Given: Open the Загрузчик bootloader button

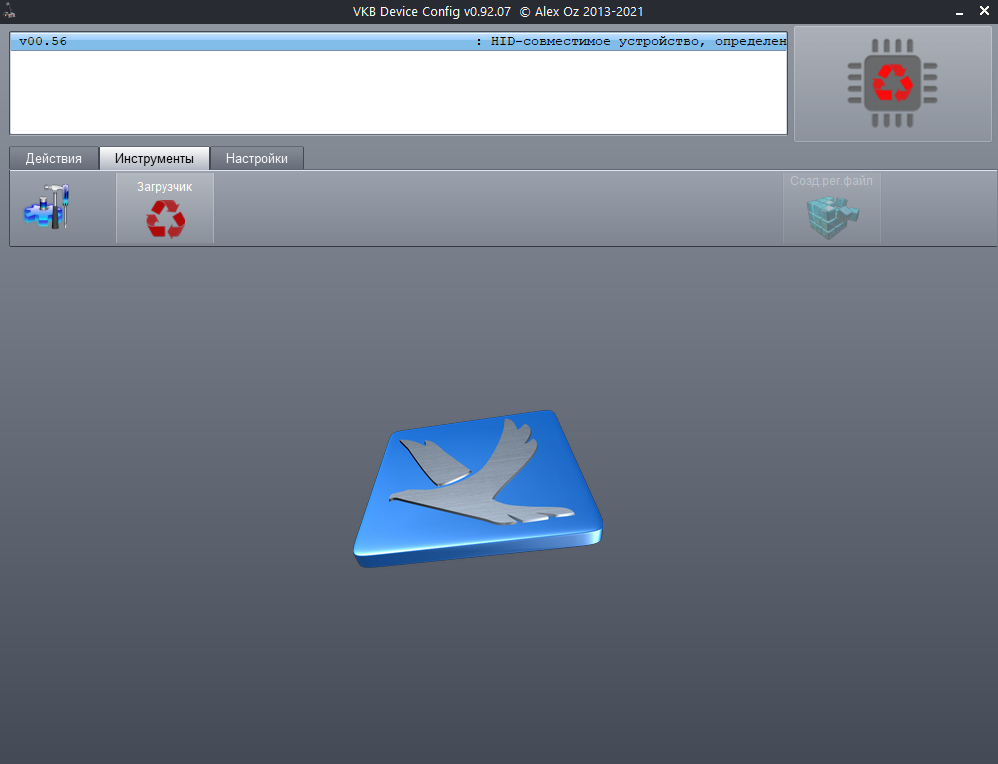Looking at the screenshot, I should [165, 208].
